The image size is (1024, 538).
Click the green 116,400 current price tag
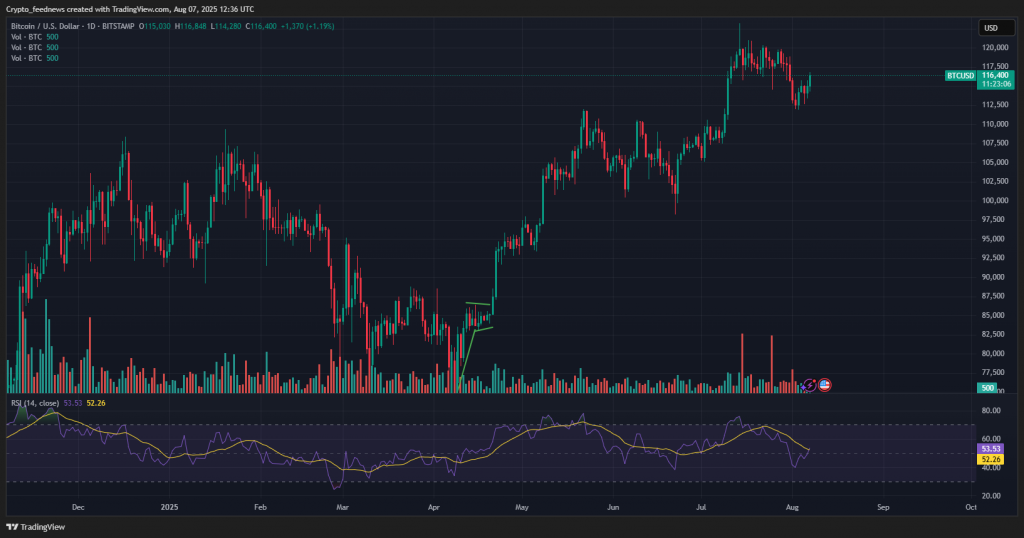click(994, 75)
